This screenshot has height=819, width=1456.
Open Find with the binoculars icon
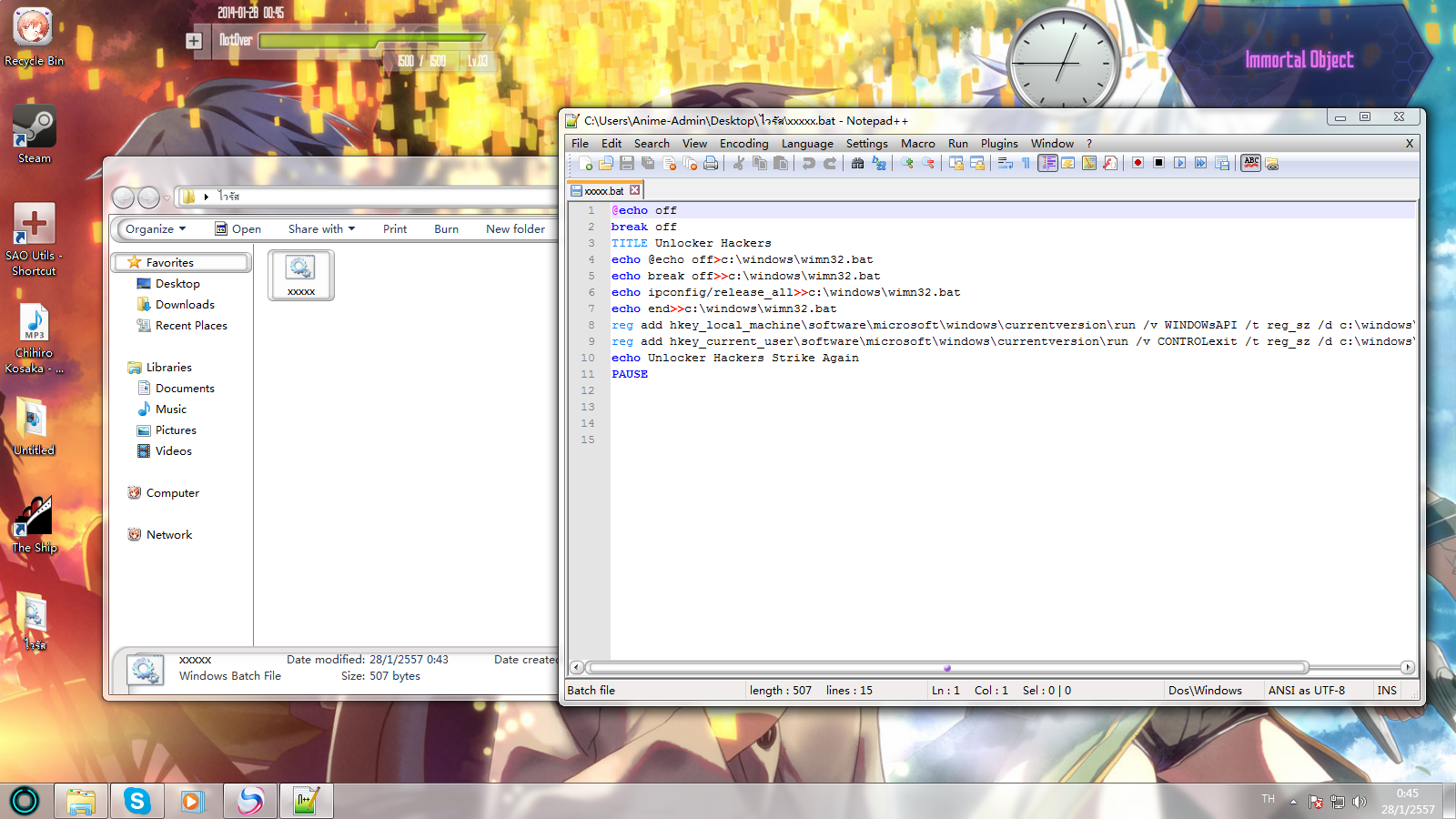[857, 164]
